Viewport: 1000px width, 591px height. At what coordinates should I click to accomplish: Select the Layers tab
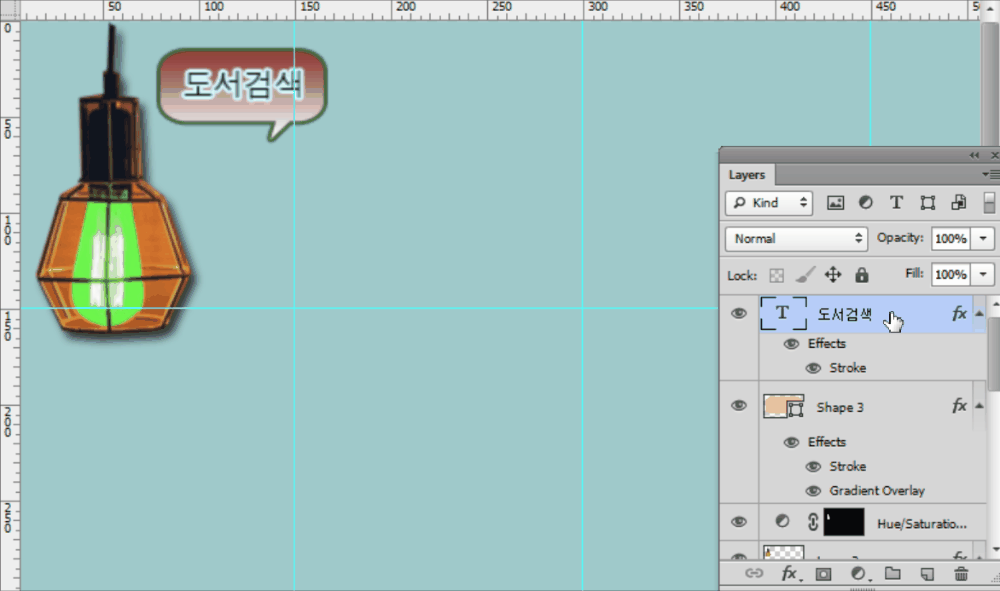coord(747,175)
